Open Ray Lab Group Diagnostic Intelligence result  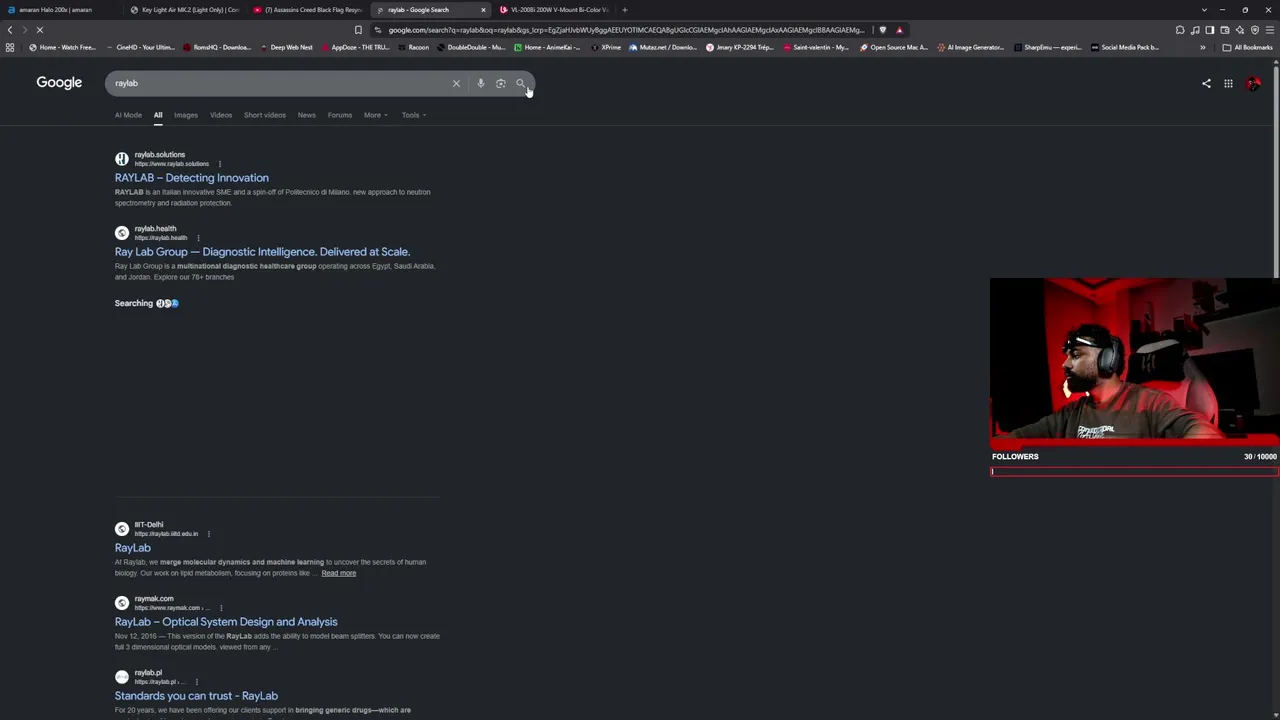(x=262, y=252)
